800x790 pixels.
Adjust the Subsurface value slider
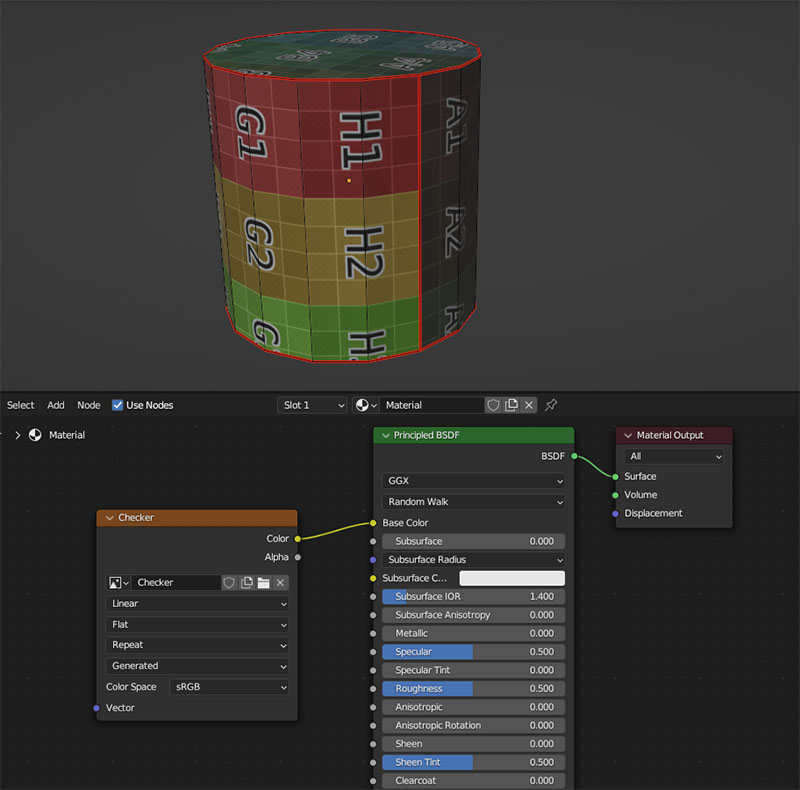click(x=473, y=541)
